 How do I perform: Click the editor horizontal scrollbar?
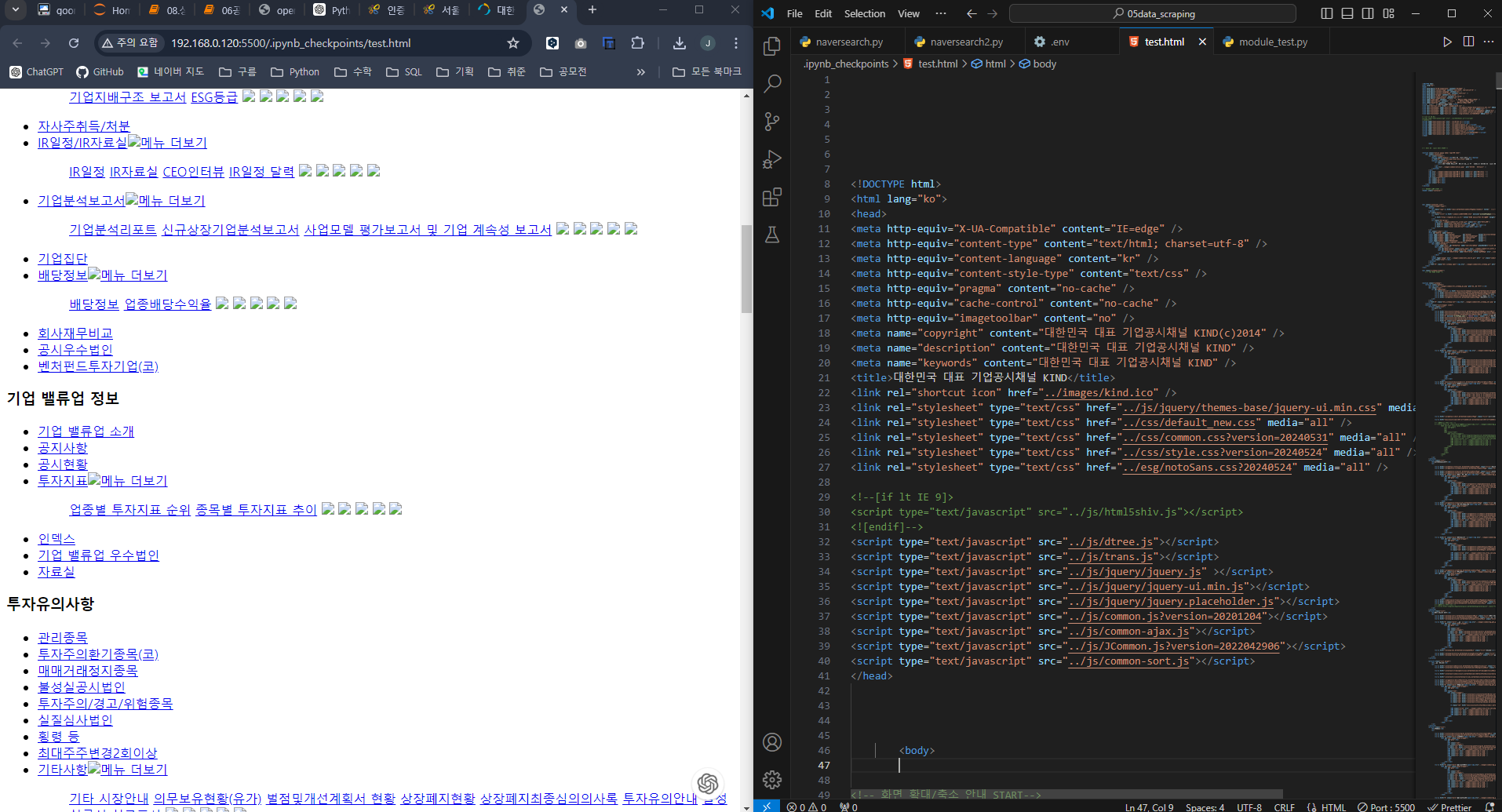1067,794
